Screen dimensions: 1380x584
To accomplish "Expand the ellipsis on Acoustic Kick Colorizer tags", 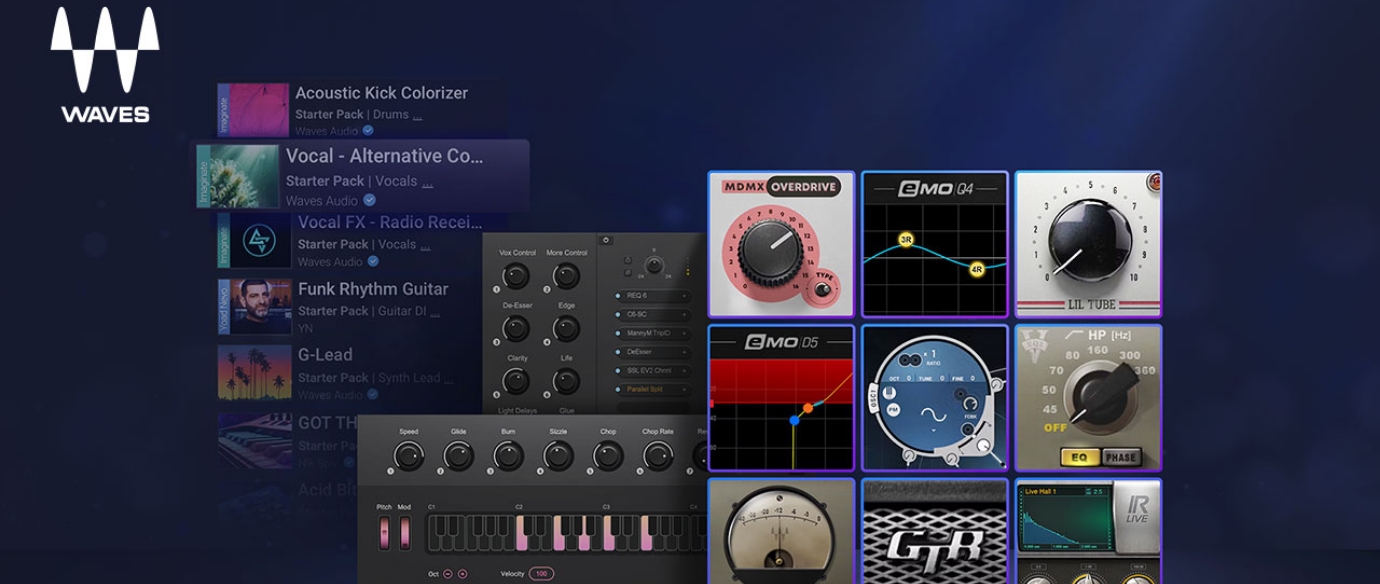I will pyautogui.click(x=417, y=116).
